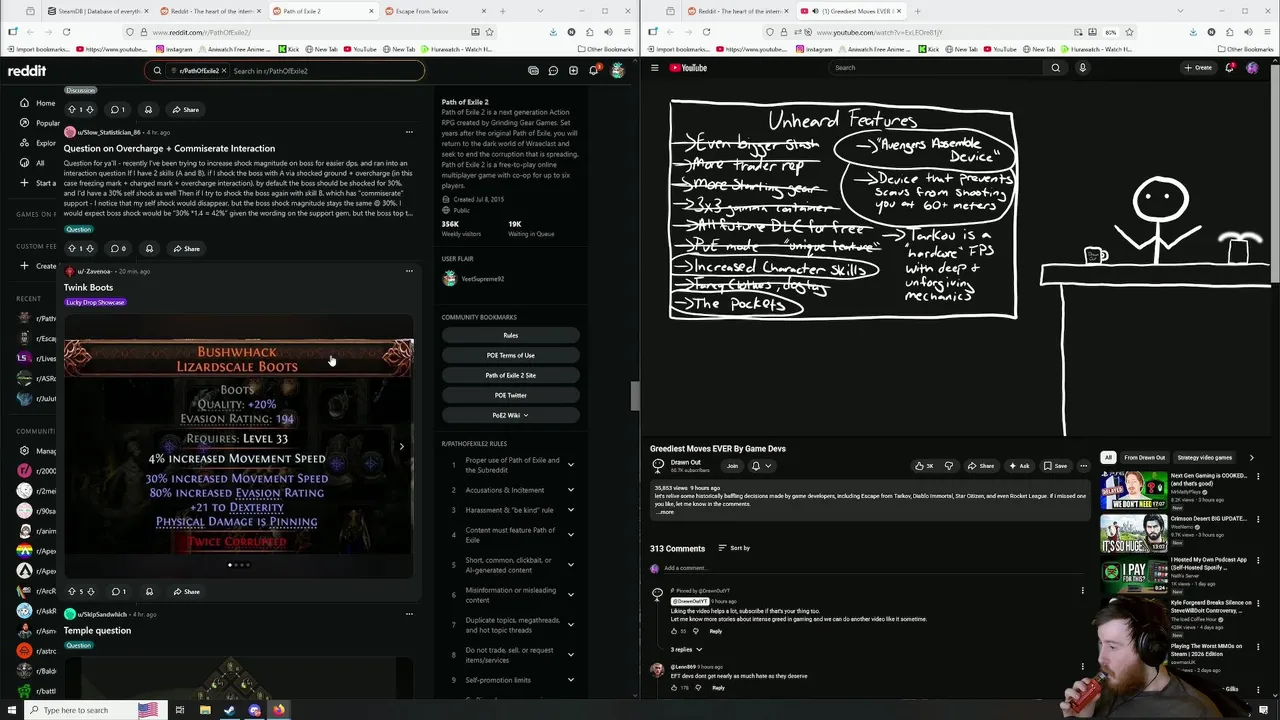Image resolution: width=1280 pixels, height=720 pixels.
Task: Expand the Harassment & be kind rule
Action: tap(571, 510)
